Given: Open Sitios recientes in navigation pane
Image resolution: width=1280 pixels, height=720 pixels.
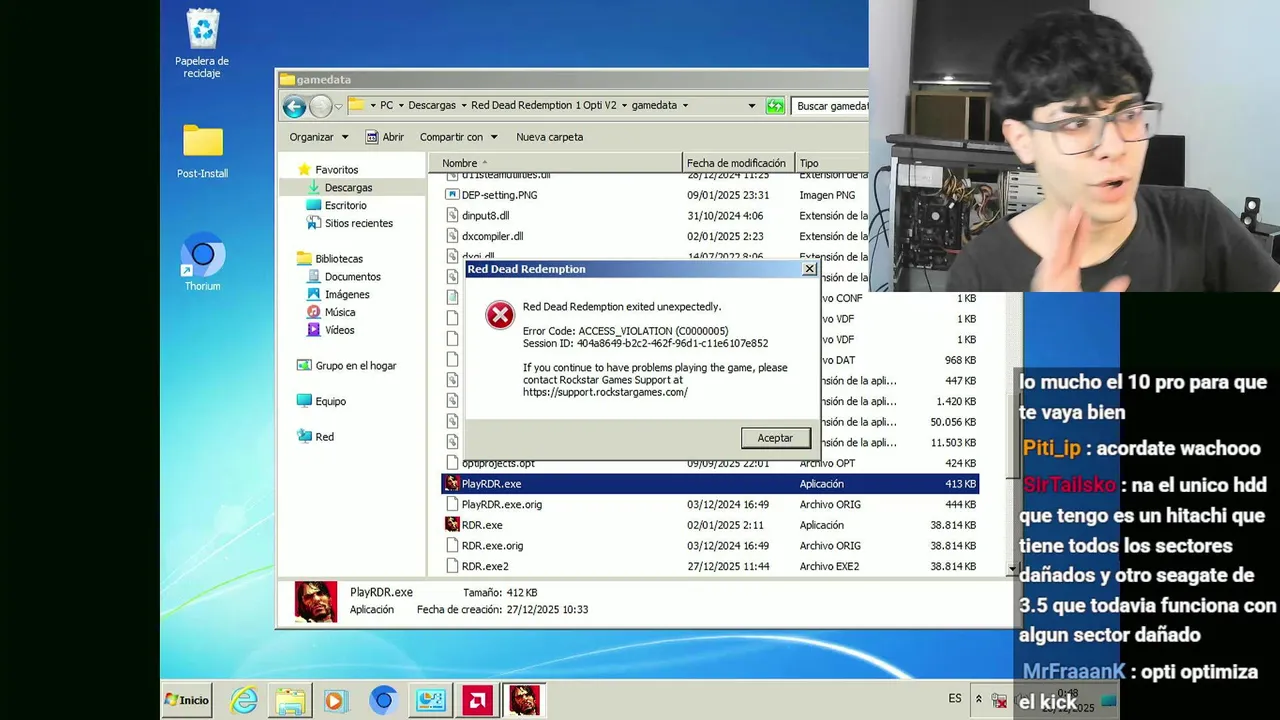Looking at the screenshot, I should click(x=358, y=224).
